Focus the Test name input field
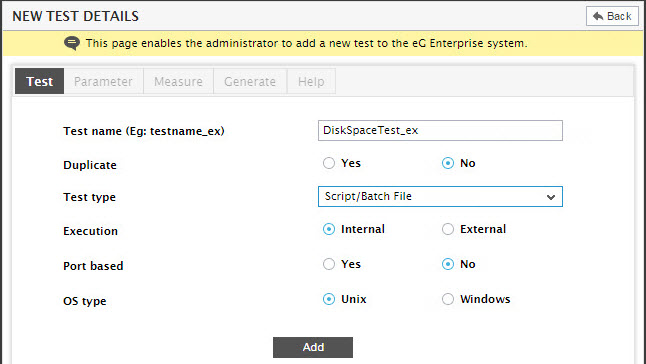 440,131
